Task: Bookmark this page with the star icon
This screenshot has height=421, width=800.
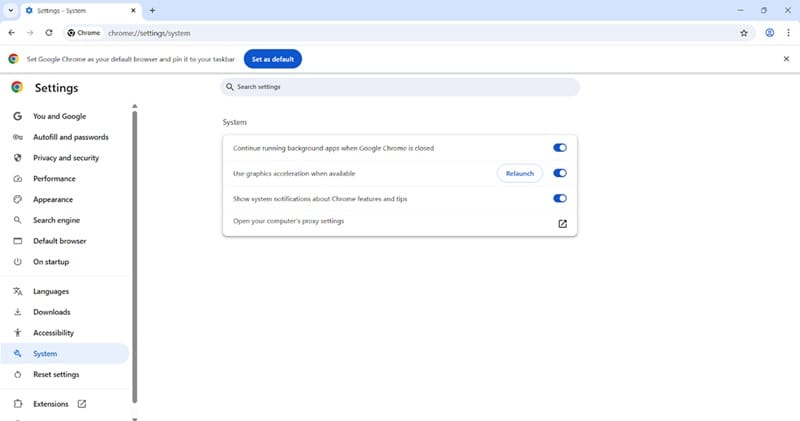Action: tap(744, 33)
